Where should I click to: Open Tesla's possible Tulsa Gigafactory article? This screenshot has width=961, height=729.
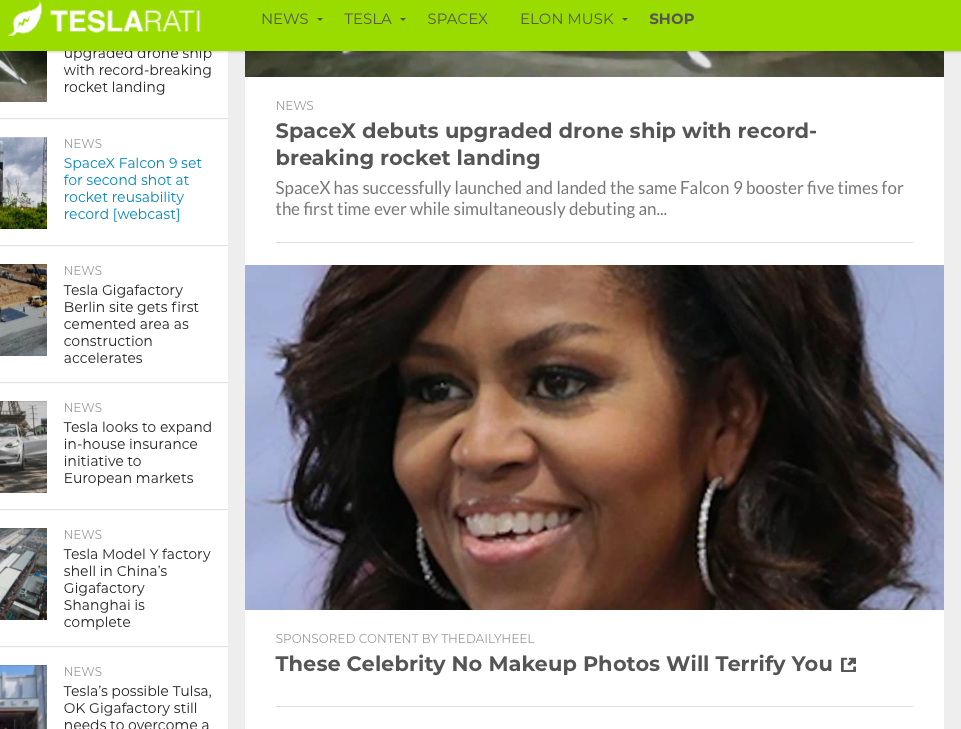[x=137, y=708]
